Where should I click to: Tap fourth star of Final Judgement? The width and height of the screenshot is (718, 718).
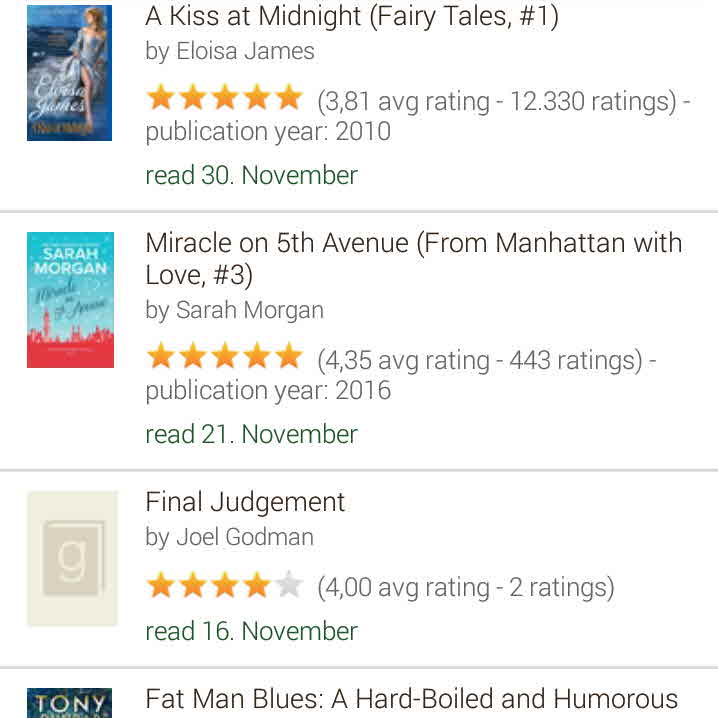(256, 585)
